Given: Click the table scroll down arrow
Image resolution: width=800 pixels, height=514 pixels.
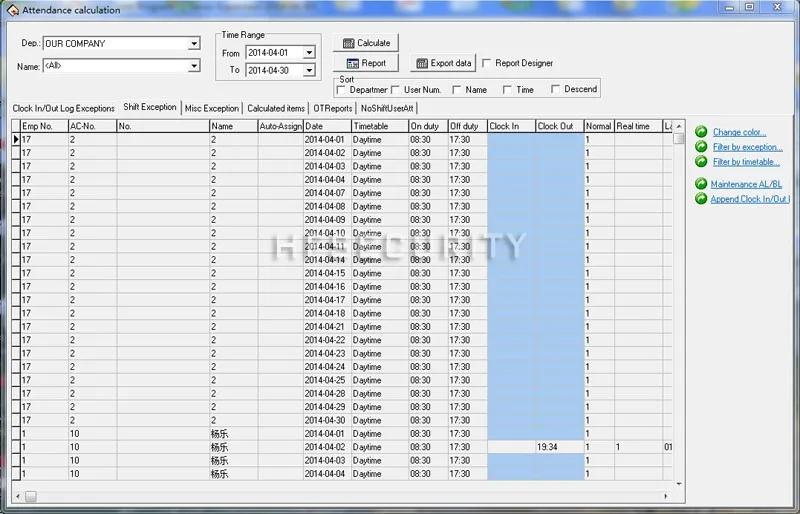Looking at the screenshot, I should 679,484.
